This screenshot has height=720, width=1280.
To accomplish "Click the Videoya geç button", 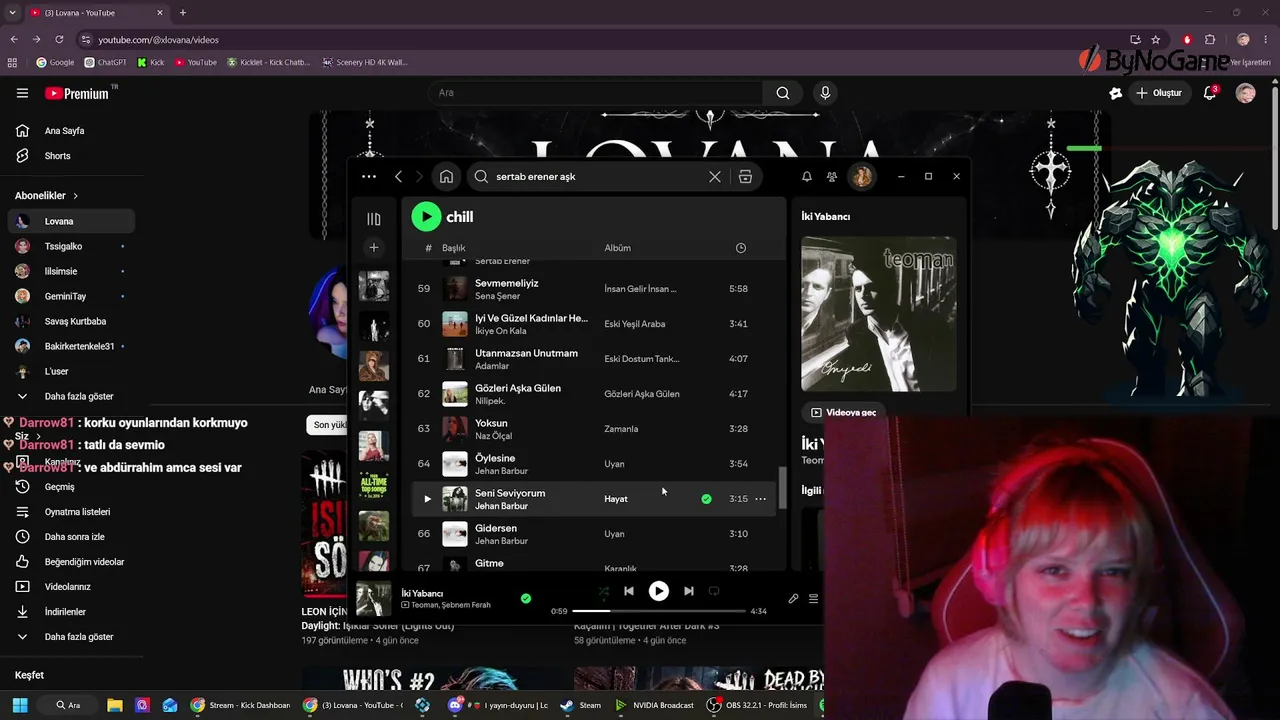I will pos(843,412).
